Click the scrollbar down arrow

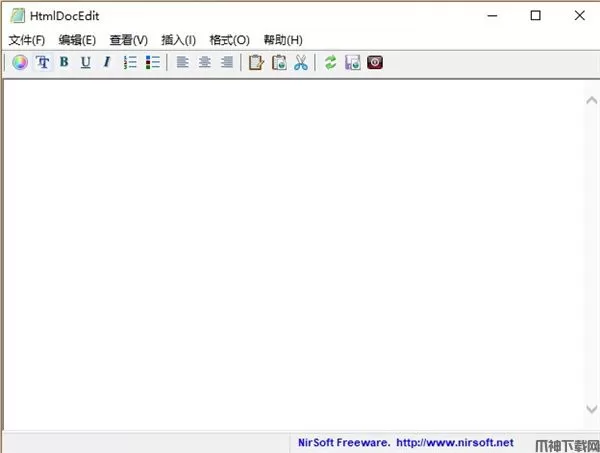pos(592,409)
